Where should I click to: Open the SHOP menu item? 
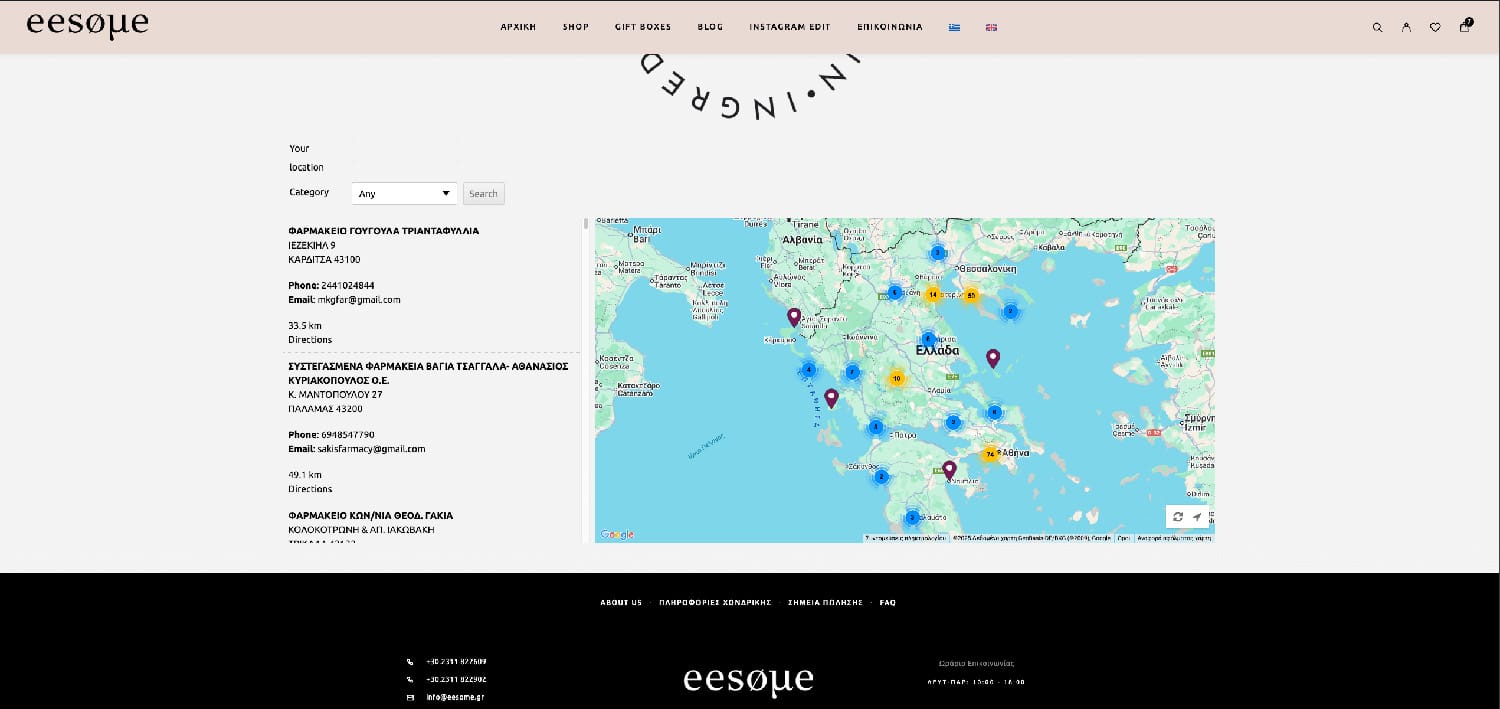(575, 28)
